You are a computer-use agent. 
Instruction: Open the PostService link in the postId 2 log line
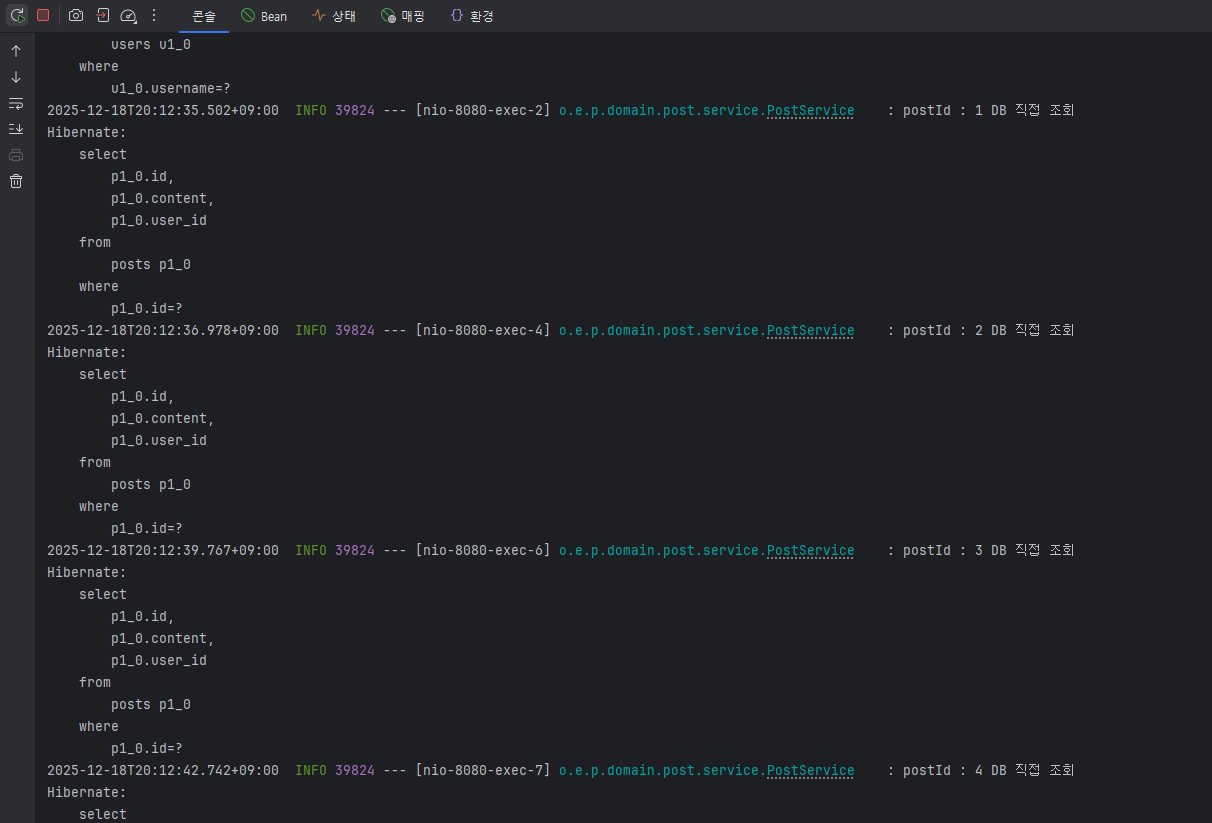810,330
